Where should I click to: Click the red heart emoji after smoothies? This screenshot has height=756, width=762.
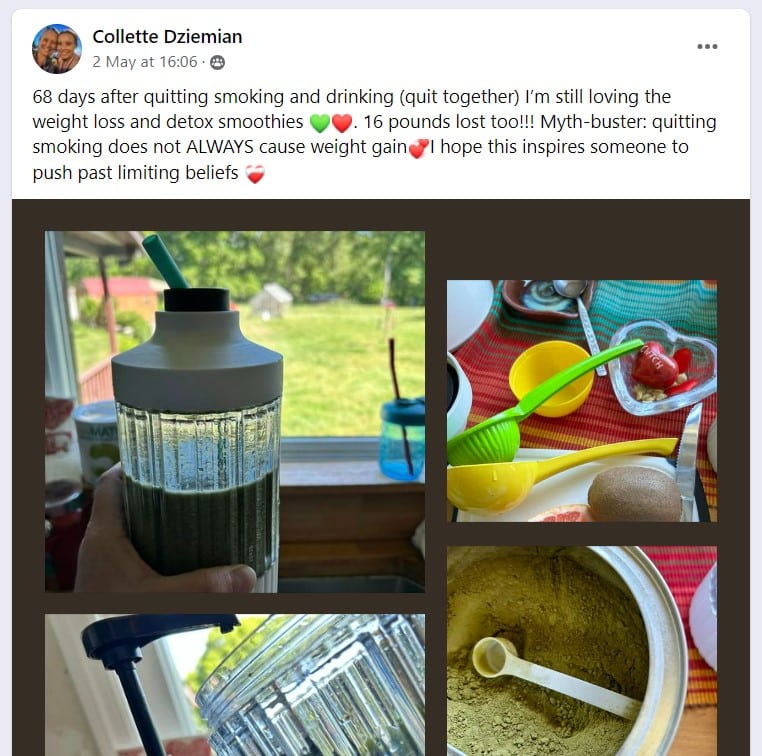(342, 123)
